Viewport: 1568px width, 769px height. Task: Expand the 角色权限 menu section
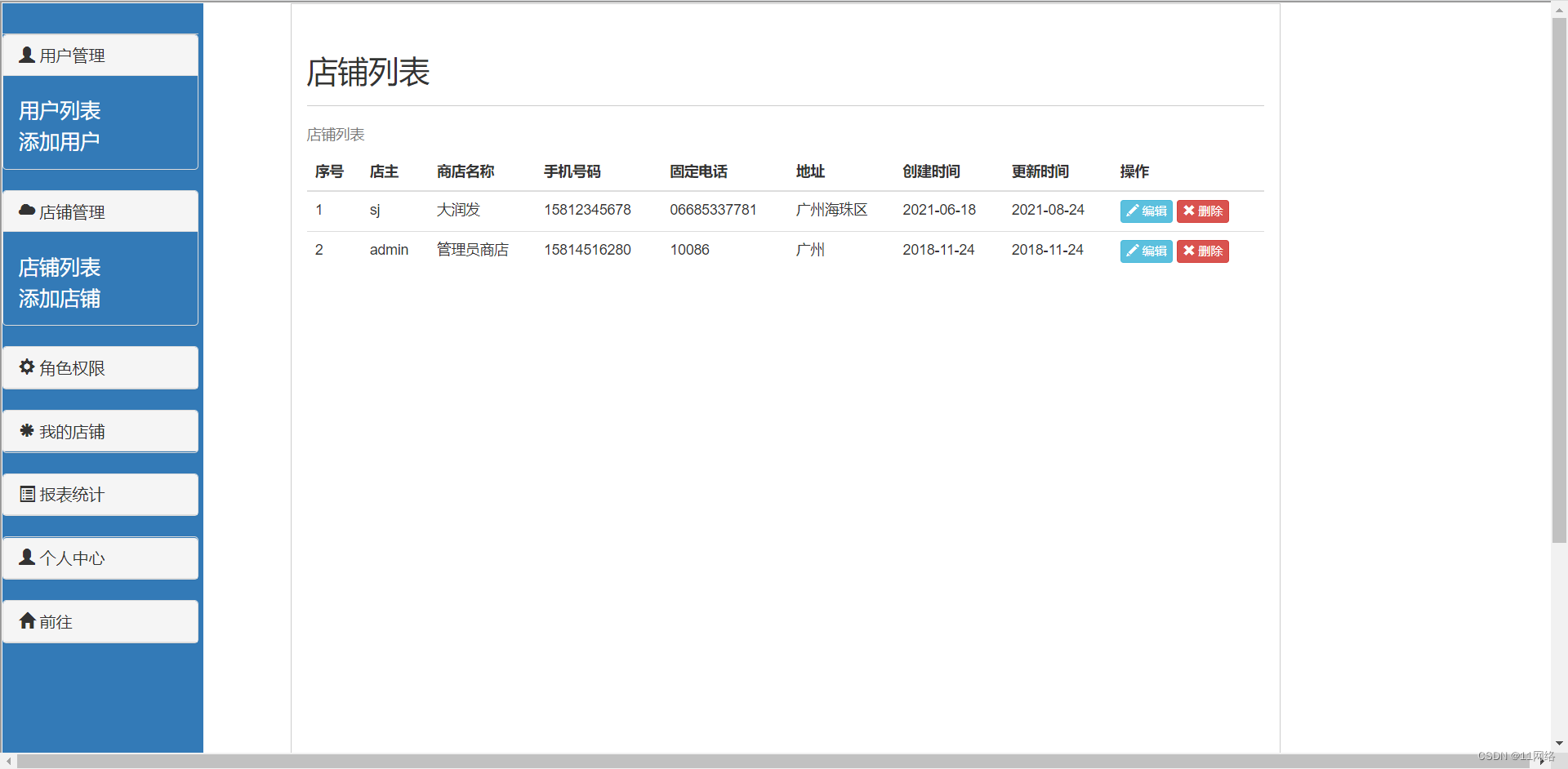[100, 368]
